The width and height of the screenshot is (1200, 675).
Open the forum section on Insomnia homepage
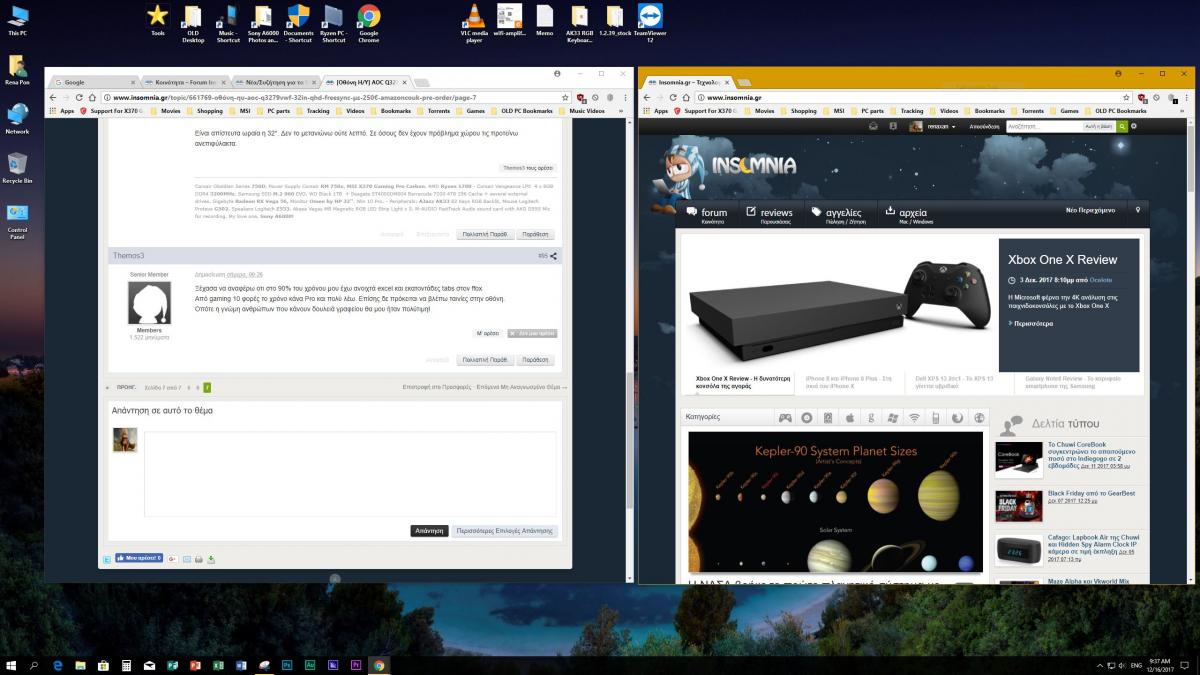pyautogui.click(x=707, y=215)
